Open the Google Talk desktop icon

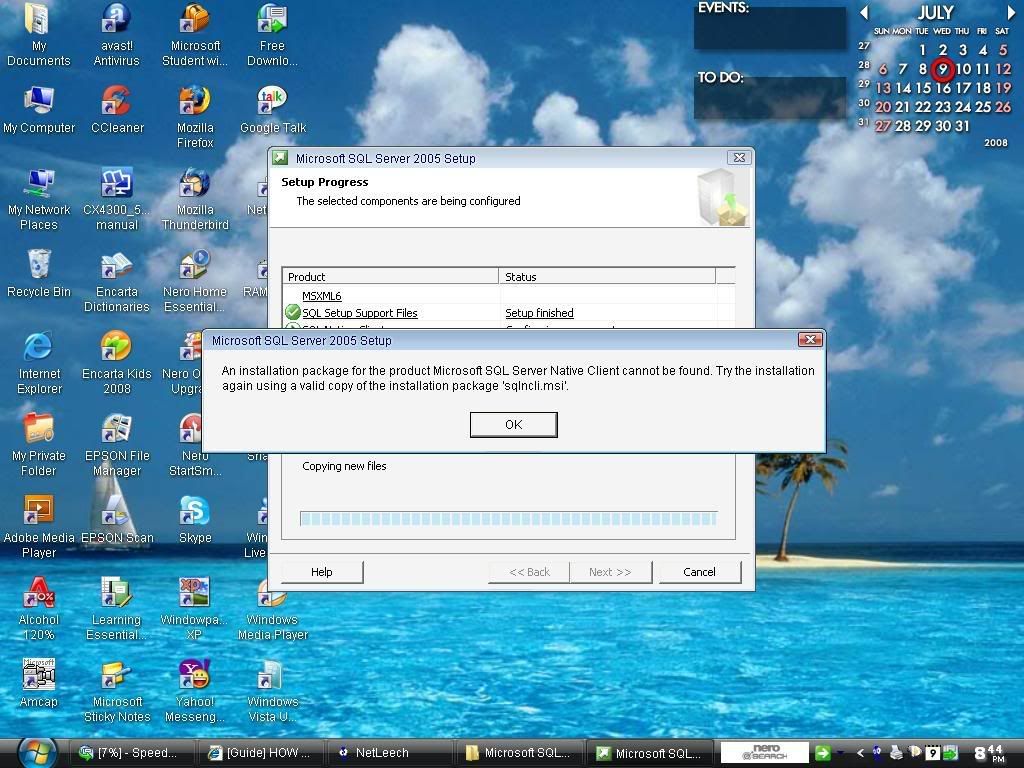coord(272,102)
